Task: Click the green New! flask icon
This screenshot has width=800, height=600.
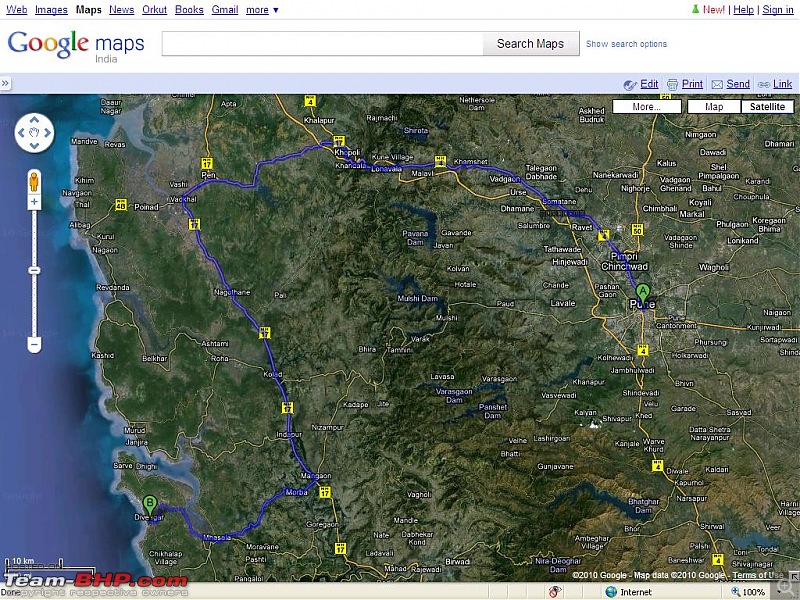Action: tap(695, 9)
